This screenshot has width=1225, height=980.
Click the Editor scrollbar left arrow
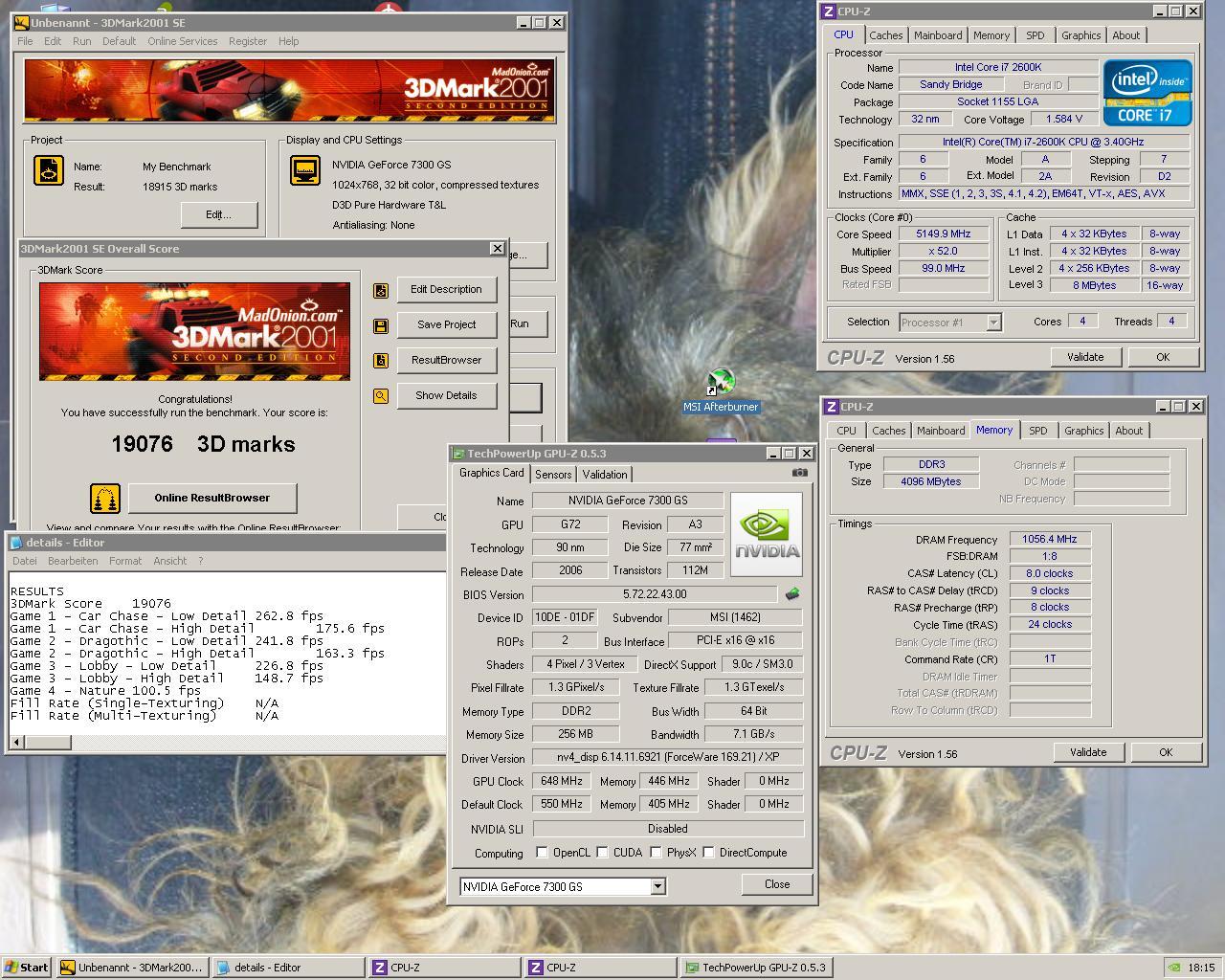pyautogui.click(x=16, y=742)
